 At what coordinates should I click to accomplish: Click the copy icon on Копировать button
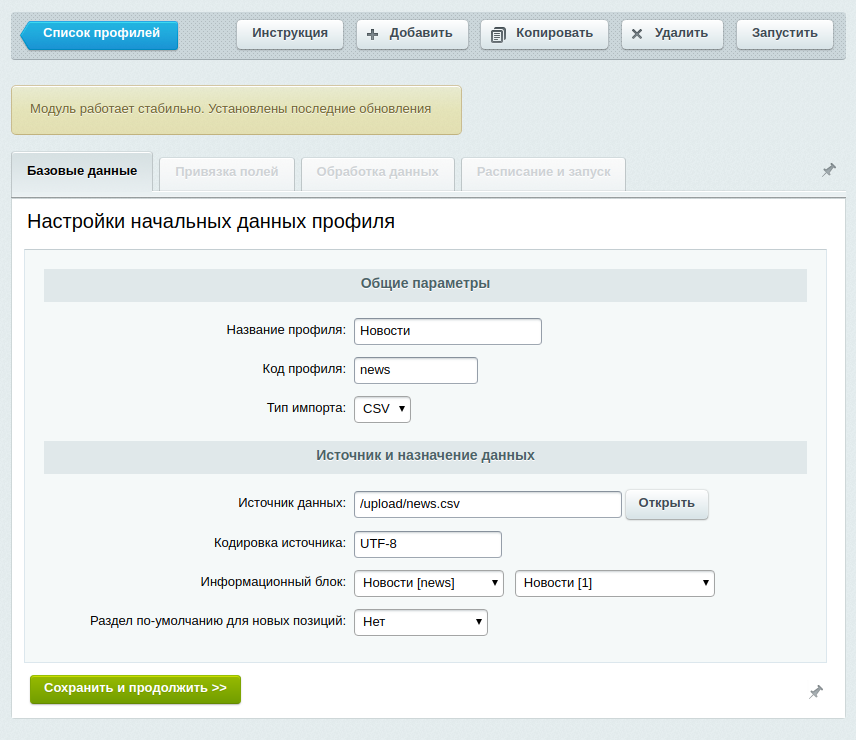(498, 34)
